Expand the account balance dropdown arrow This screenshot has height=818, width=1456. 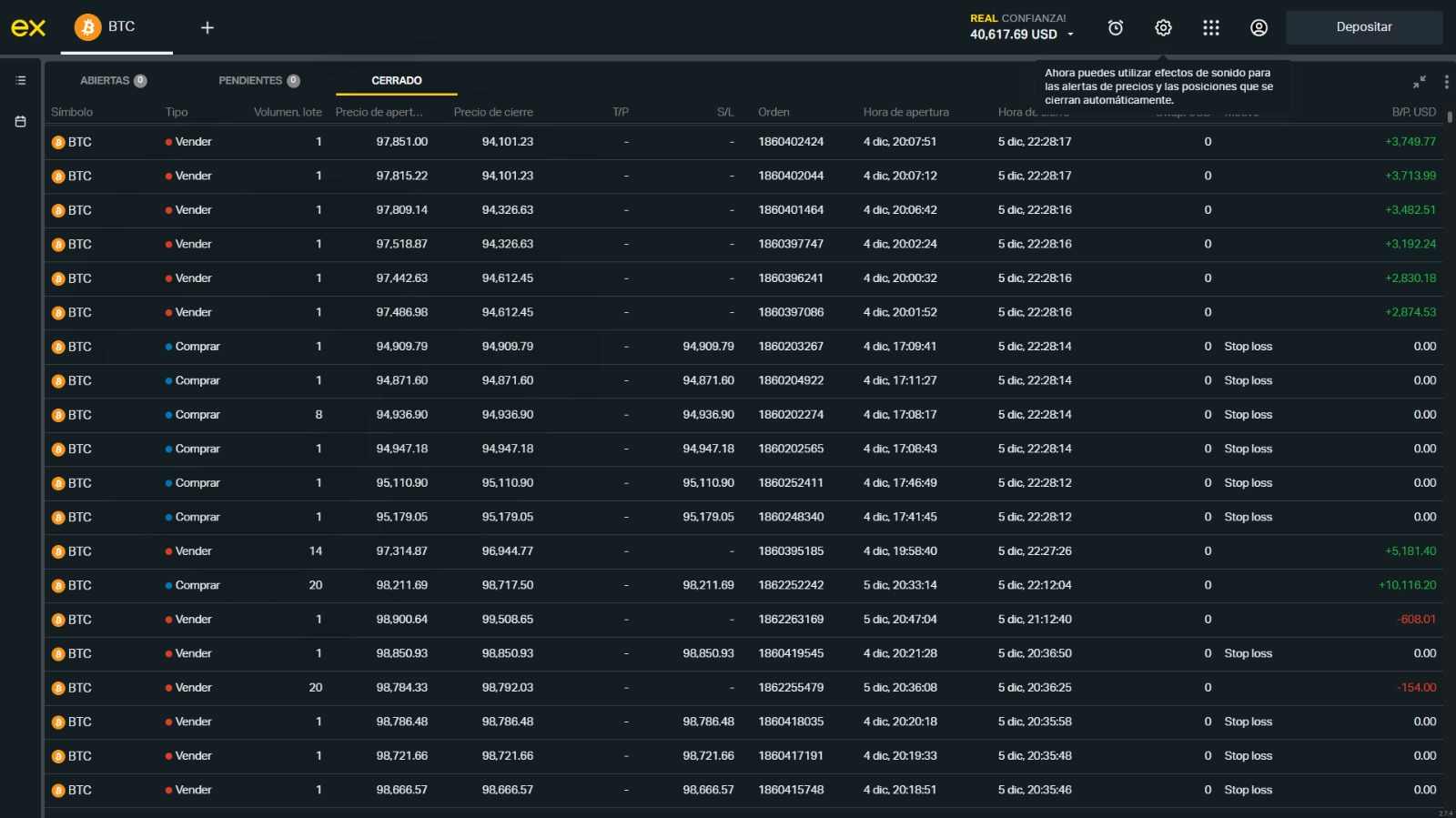[x=1070, y=35]
